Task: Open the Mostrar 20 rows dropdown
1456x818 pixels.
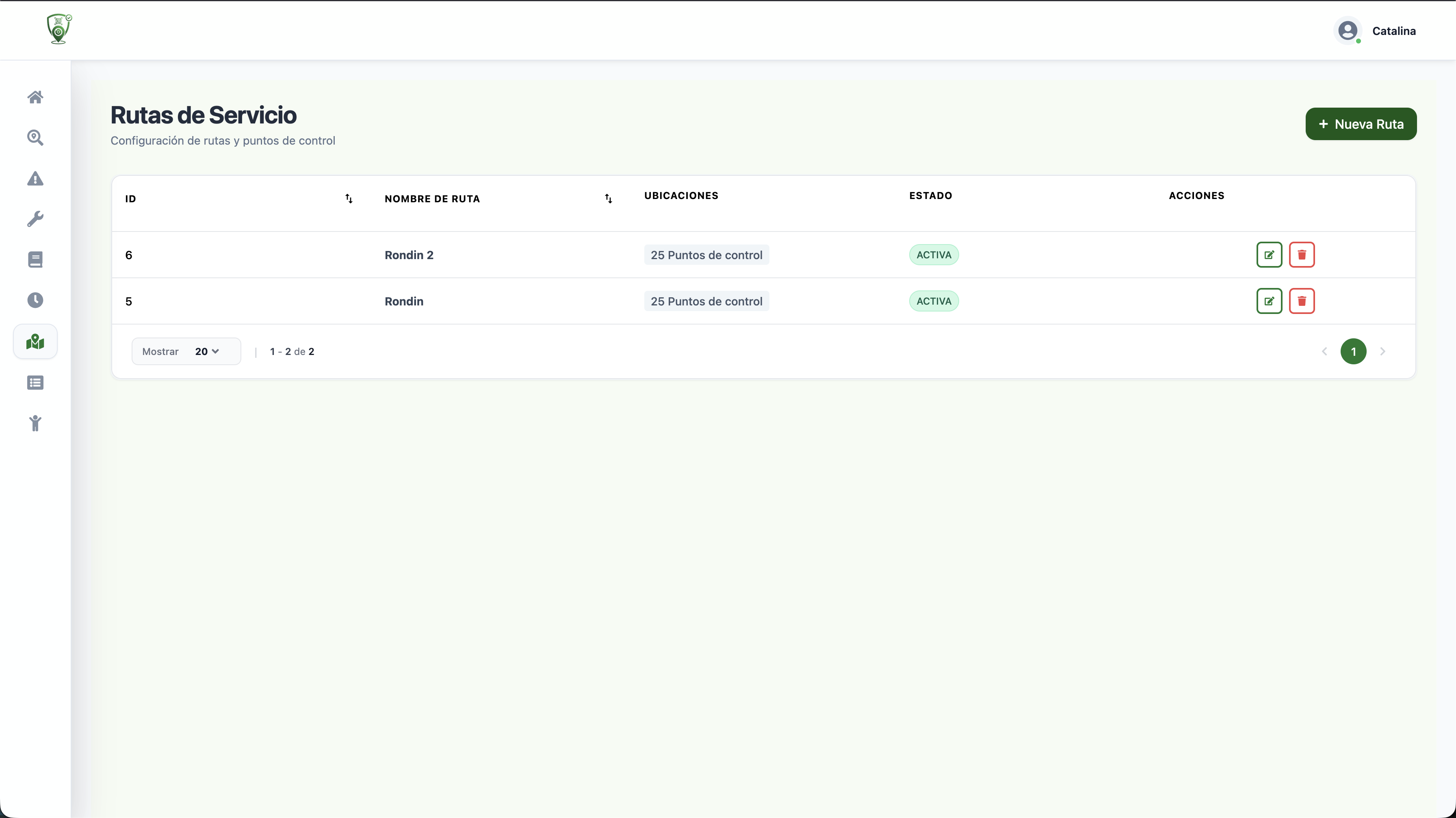Action: point(207,351)
